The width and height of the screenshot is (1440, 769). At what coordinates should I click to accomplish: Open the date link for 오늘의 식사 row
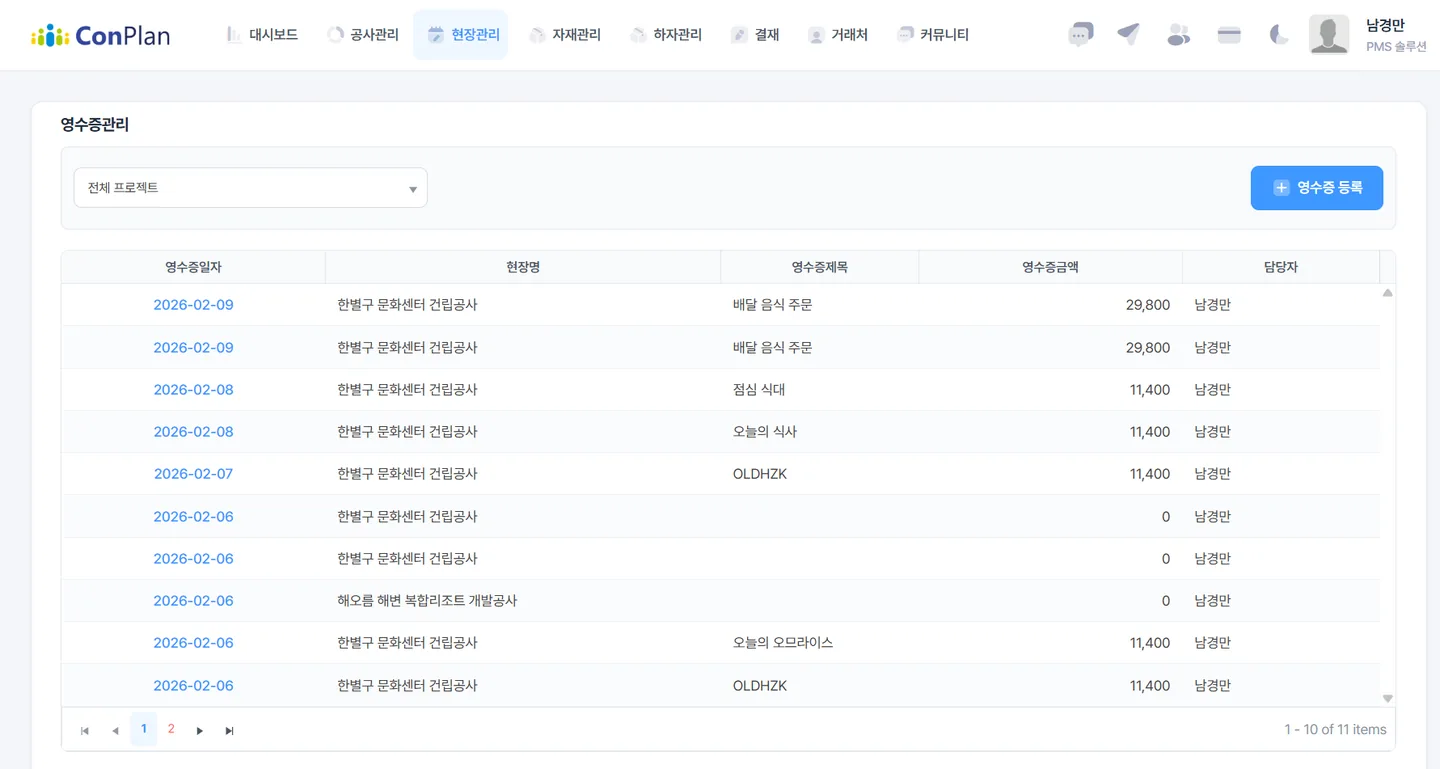(x=193, y=432)
